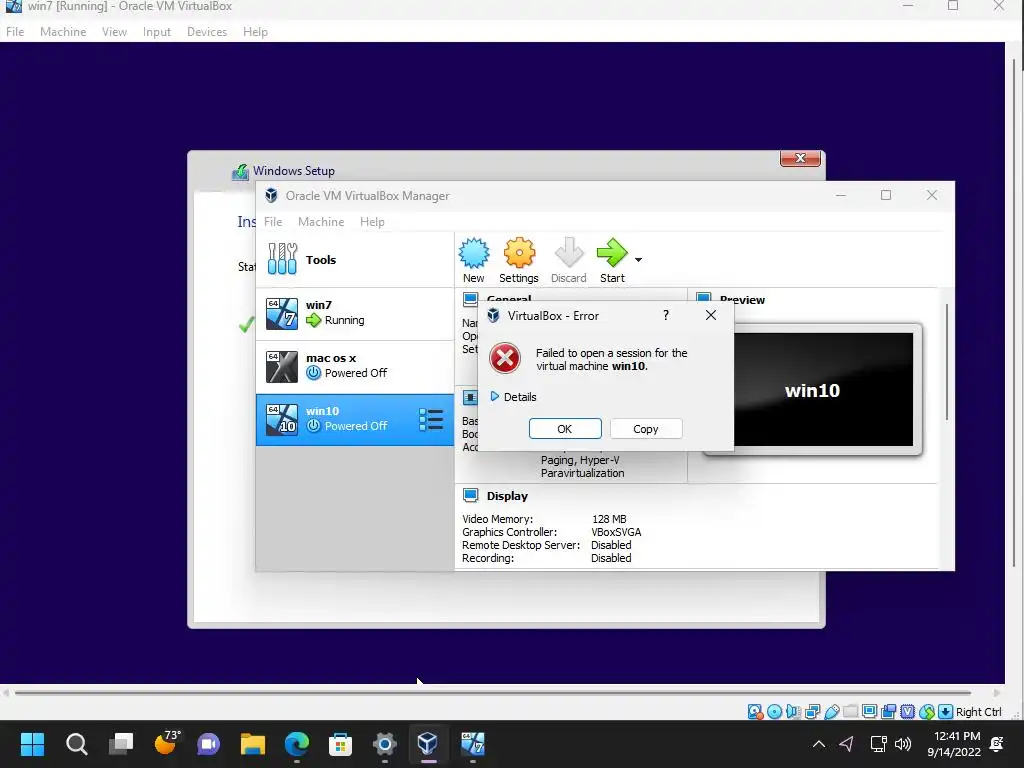Click the keyboard capture arrow status icon
Screen dimensions: 1024x768
946,712
